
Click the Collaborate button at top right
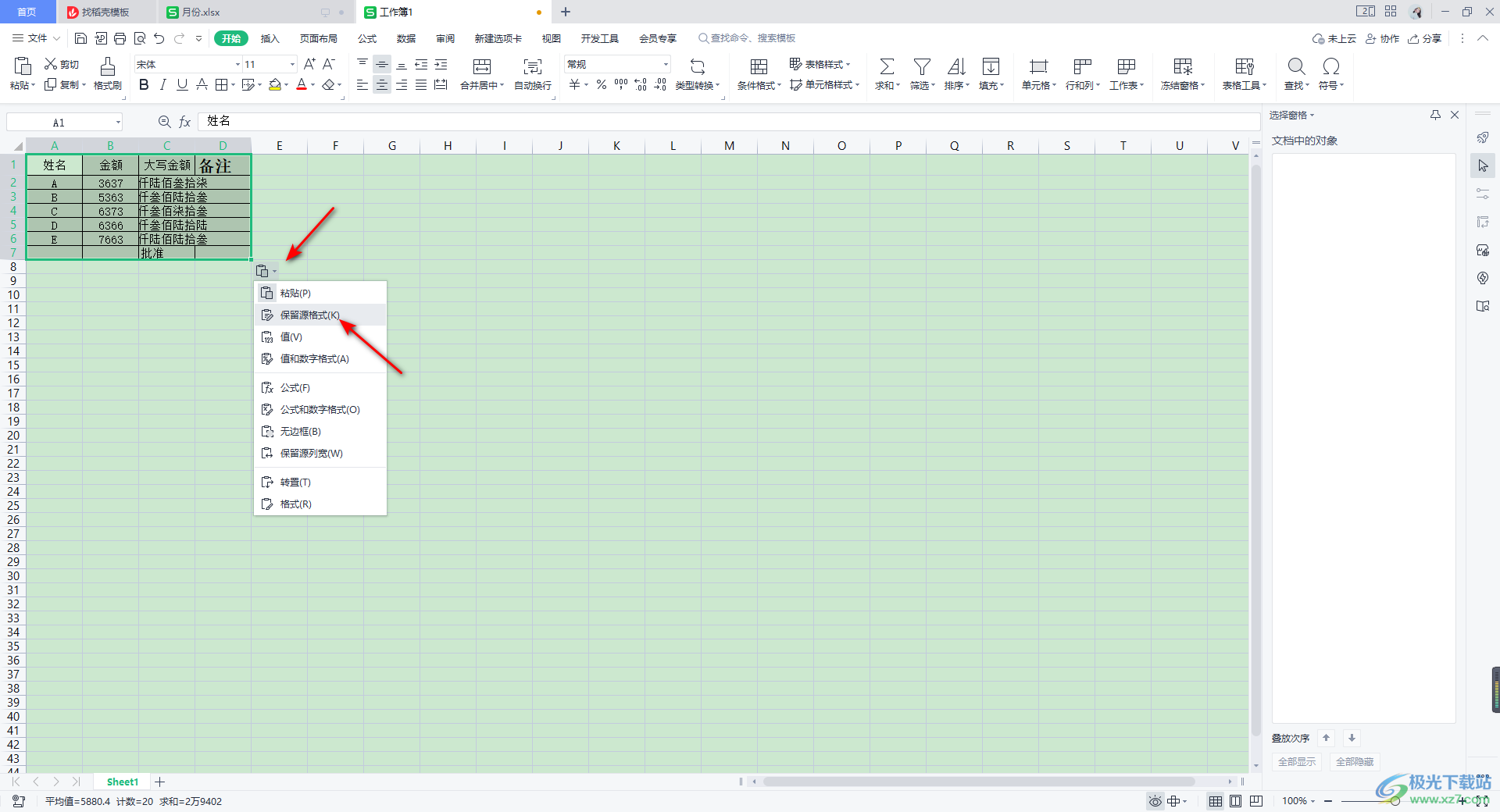click(x=1382, y=38)
